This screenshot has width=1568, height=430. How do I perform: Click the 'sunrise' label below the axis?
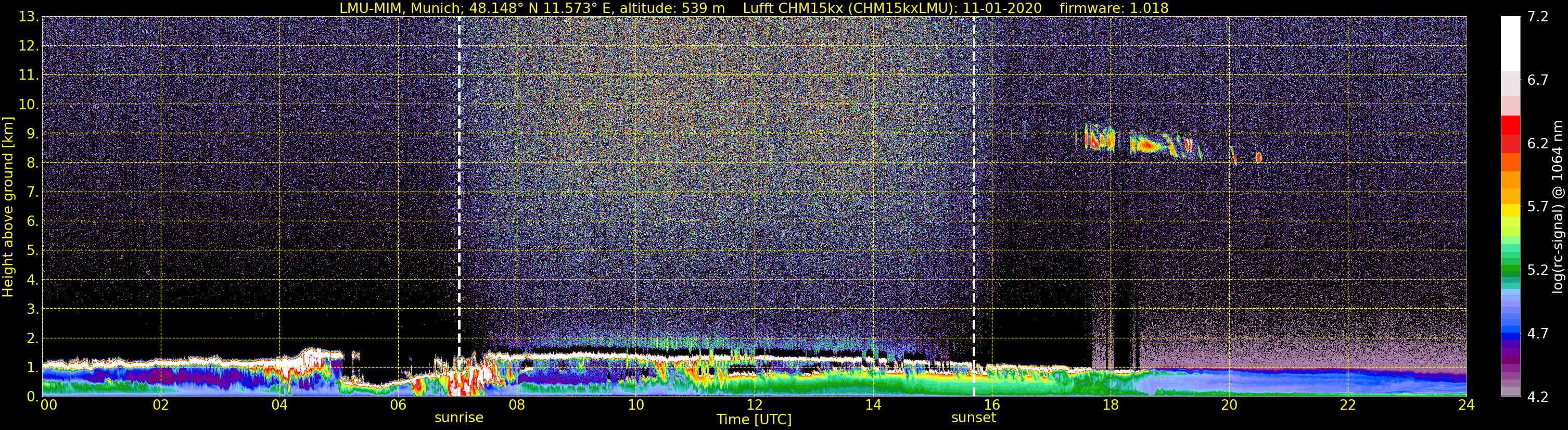[x=459, y=418]
